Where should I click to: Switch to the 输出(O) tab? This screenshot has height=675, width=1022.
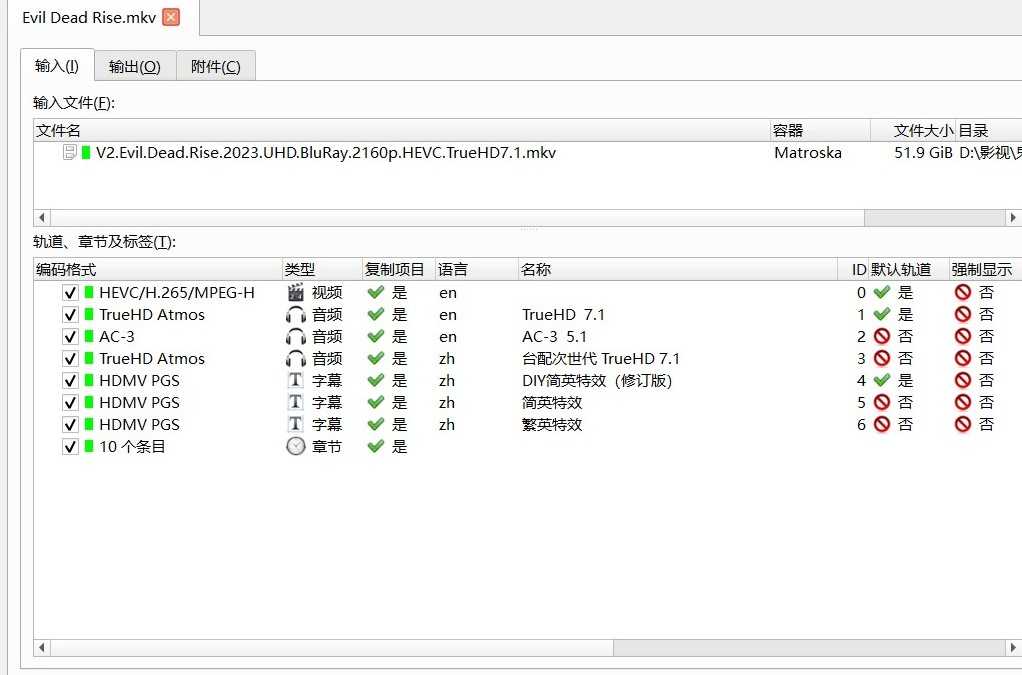coord(135,66)
